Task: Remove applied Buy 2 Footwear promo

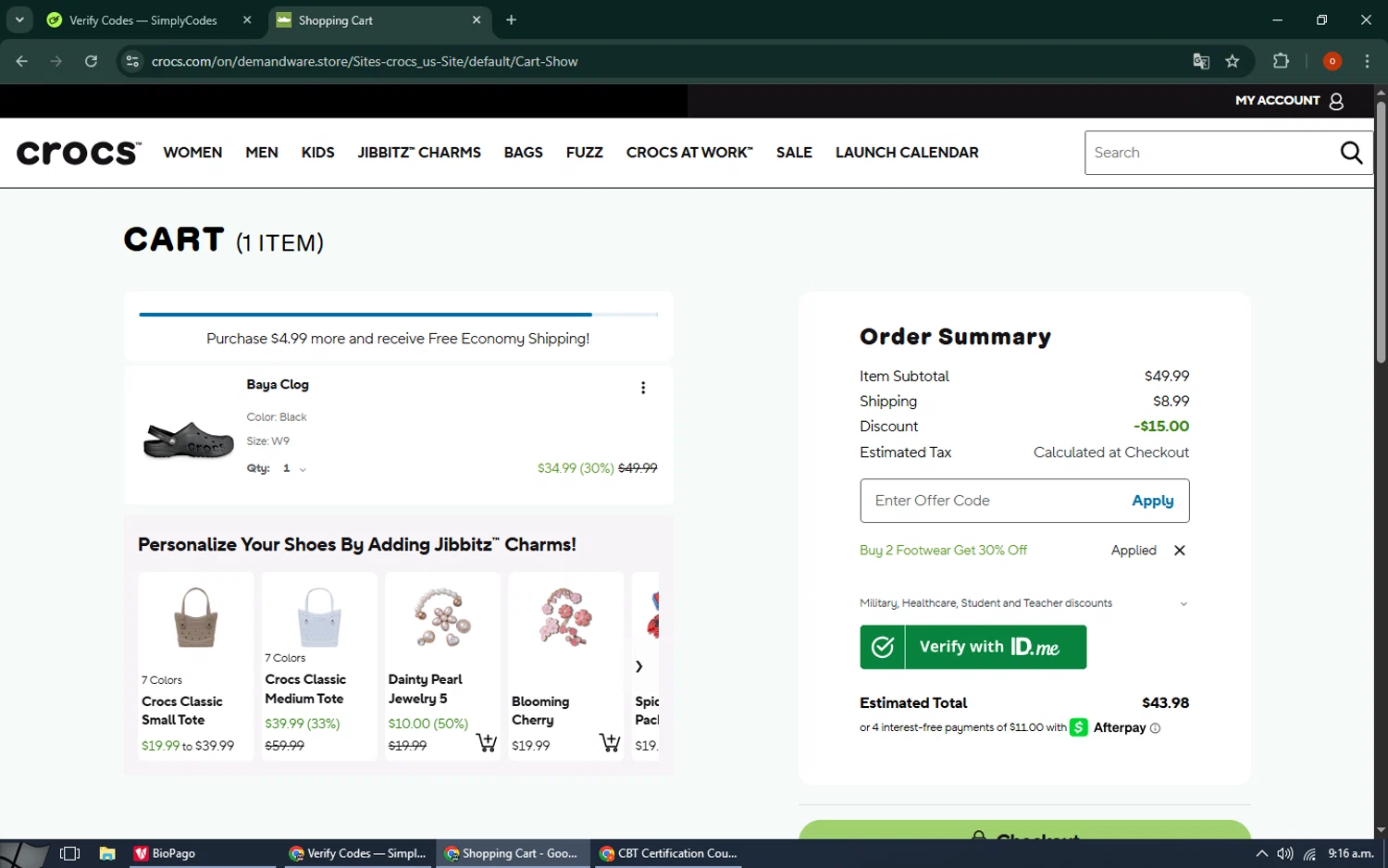Action: click(x=1179, y=551)
